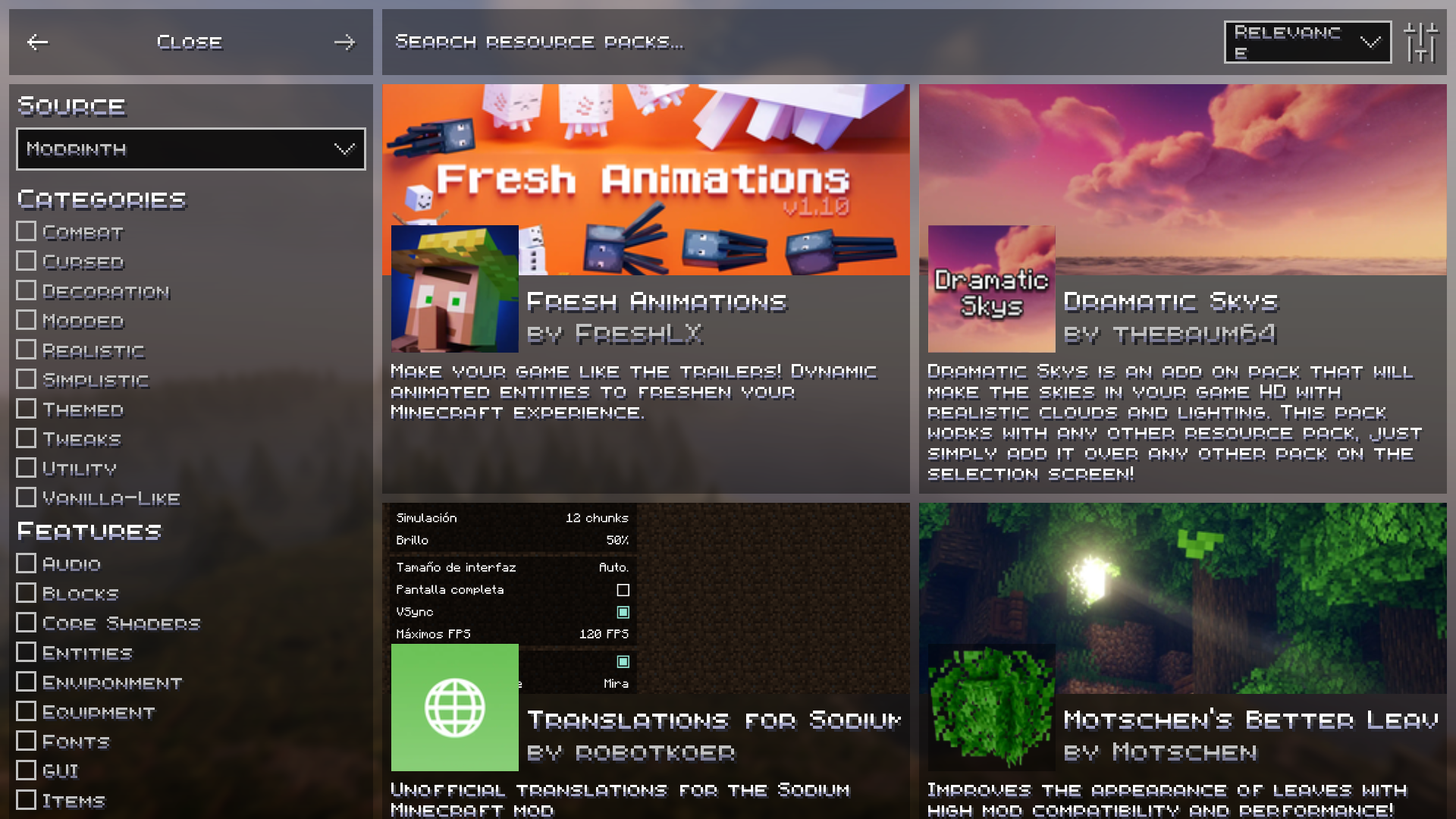Click the 'by RoboTkoer' author text
The width and height of the screenshot is (1456, 819).
[x=631, y=753]
